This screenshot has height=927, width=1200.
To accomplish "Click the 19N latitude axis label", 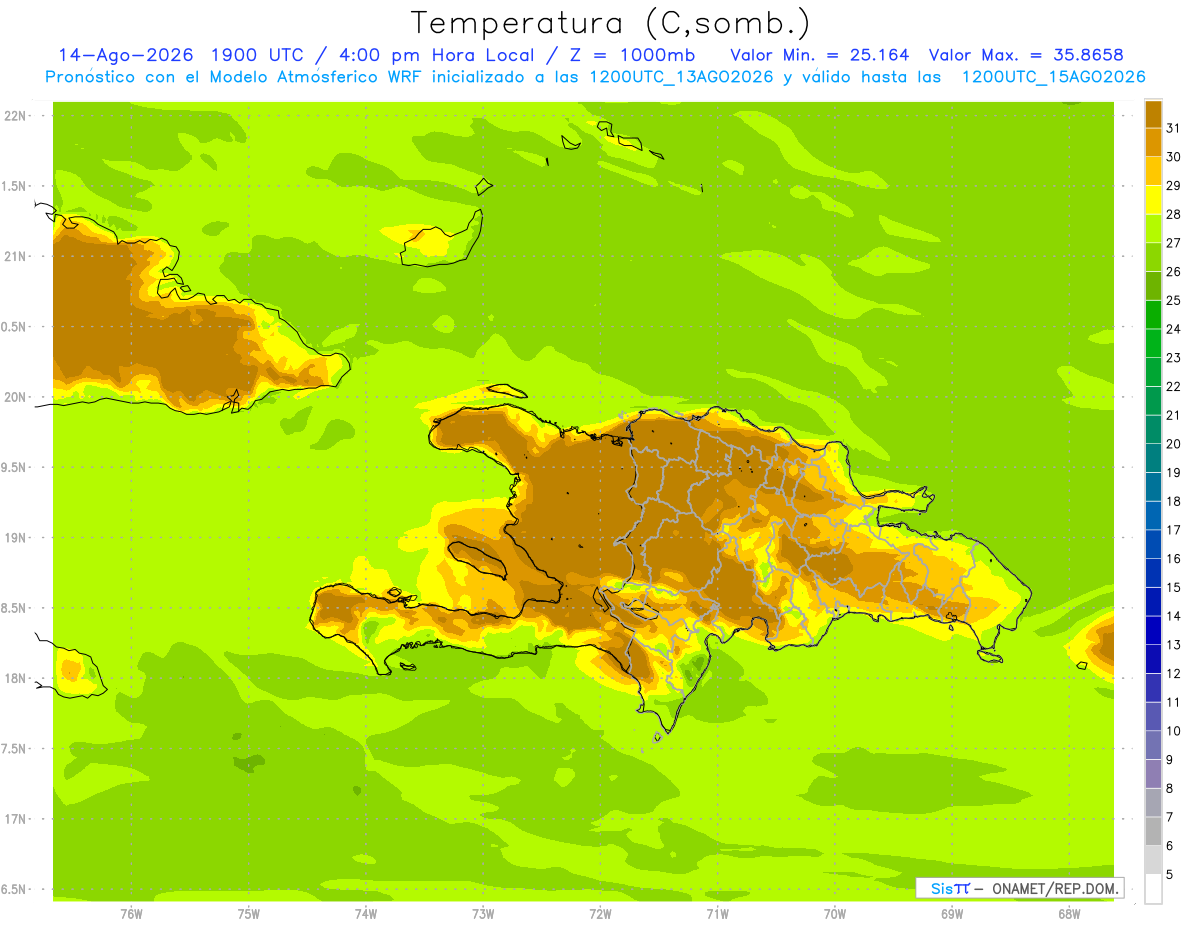I will (15, 538).
